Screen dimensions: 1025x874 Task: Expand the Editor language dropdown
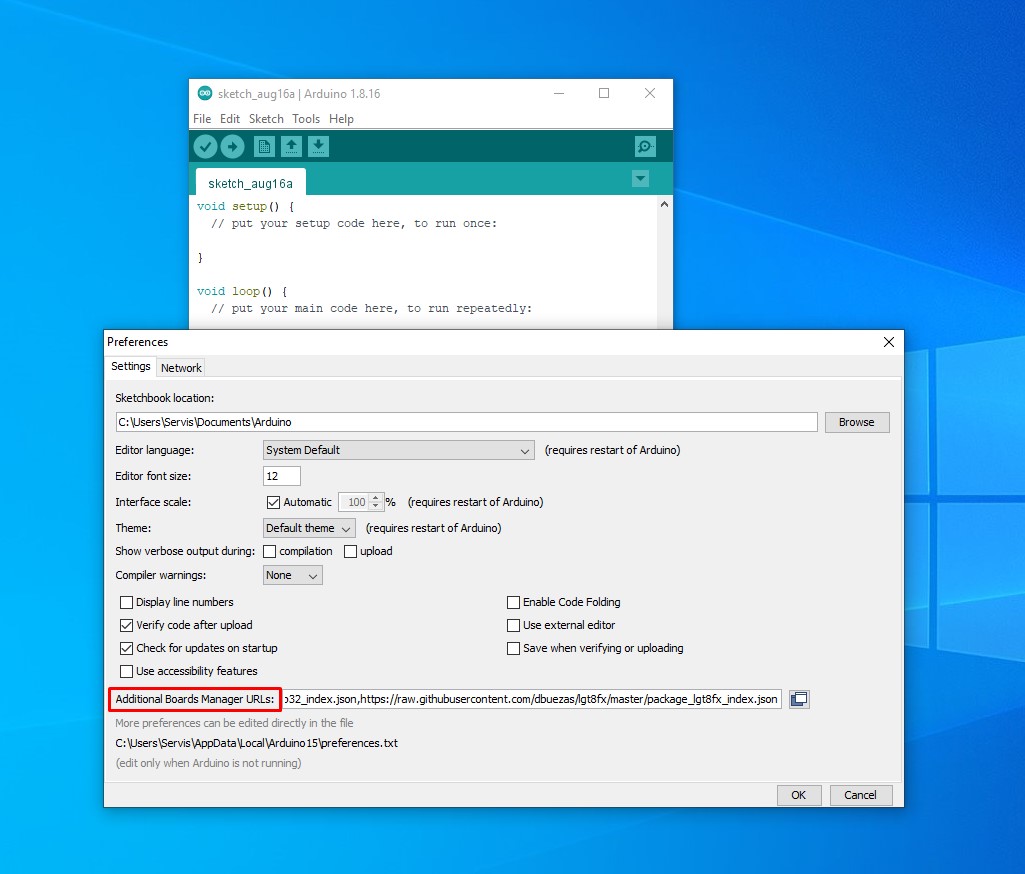[x=399, y=450]
